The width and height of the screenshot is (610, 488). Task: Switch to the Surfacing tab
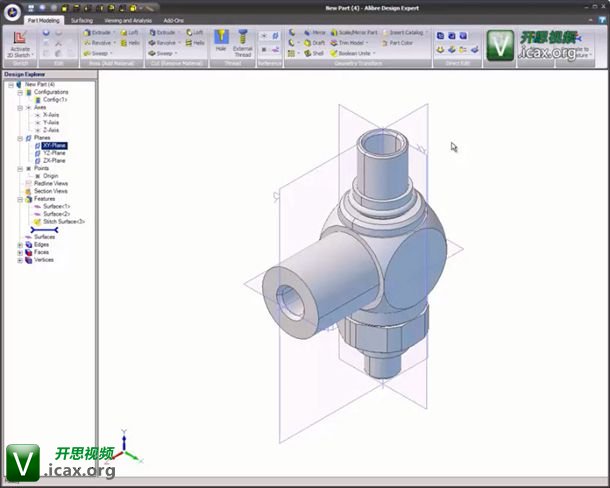click(82, 20)
